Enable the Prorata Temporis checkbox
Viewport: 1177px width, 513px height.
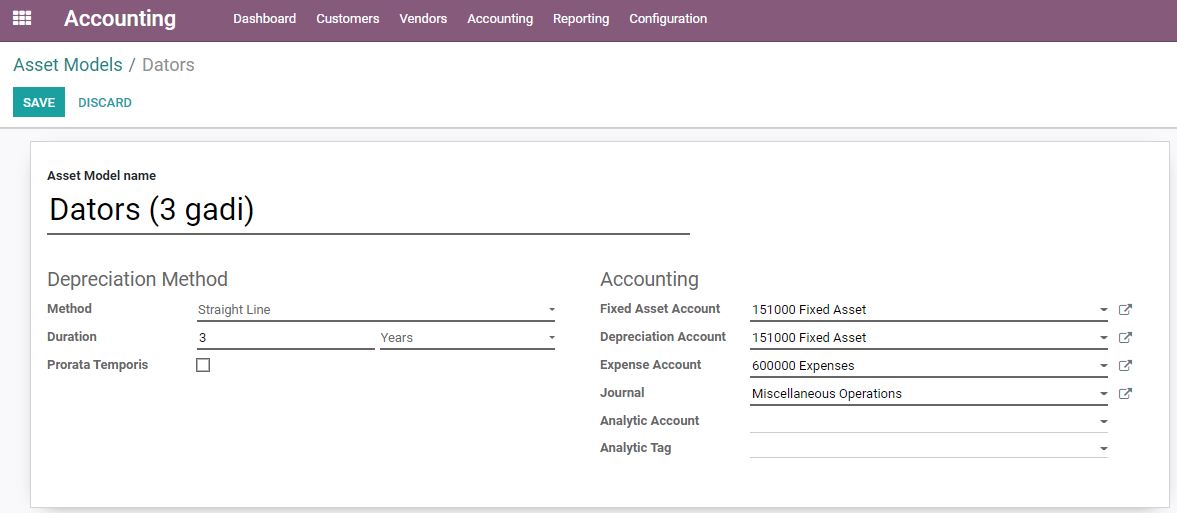pos(203,366)
